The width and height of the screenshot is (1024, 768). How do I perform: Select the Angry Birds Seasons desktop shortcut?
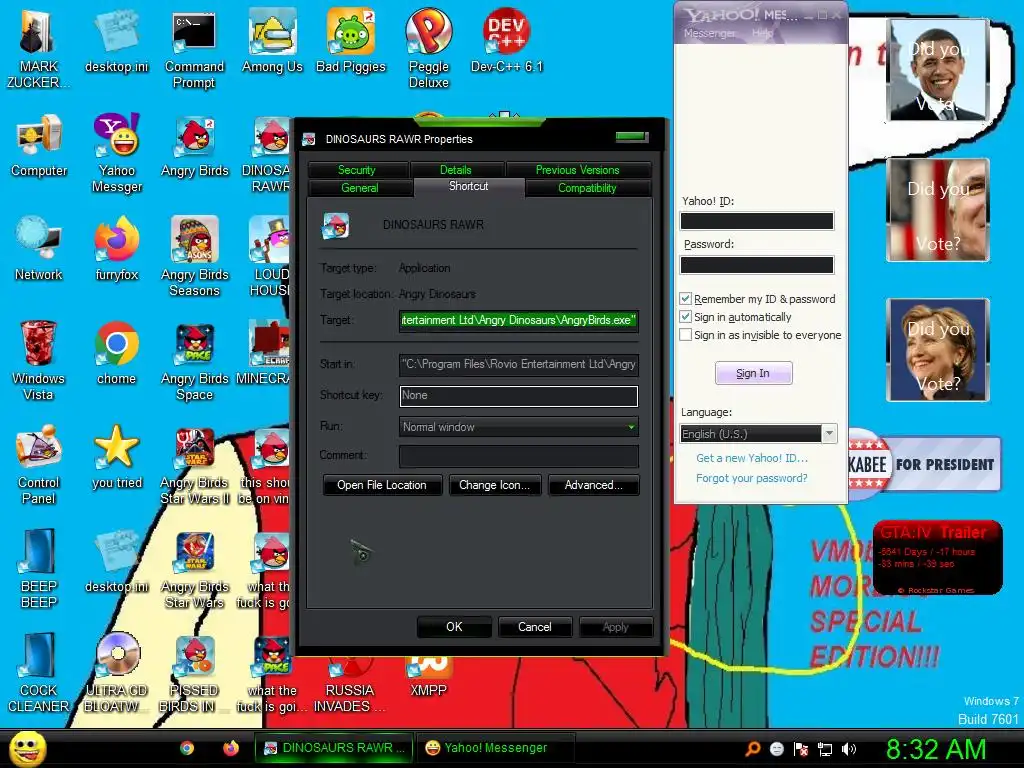(195, 257)
